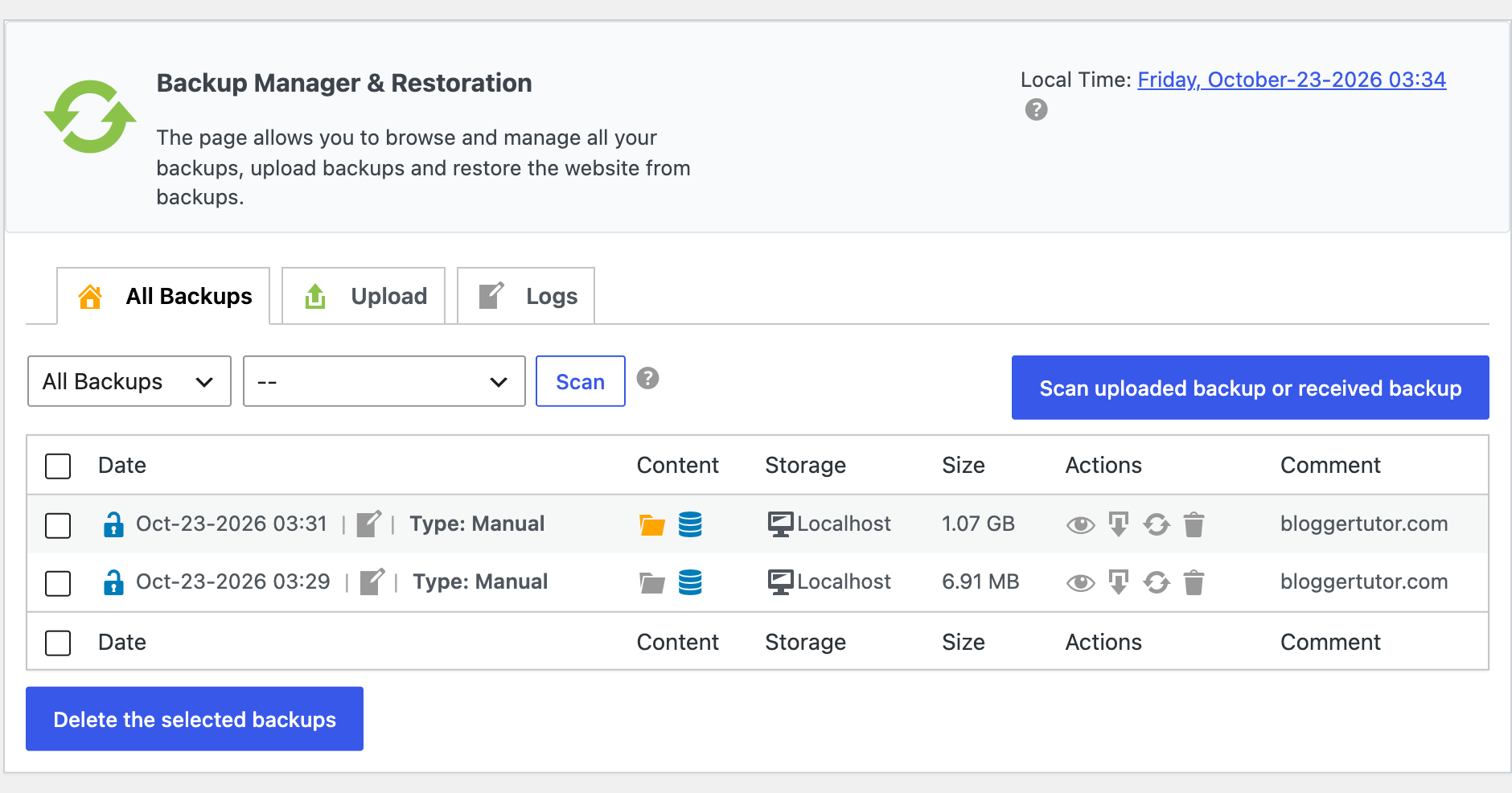Open the Friday, October-23-2026 03:34 local time link
Image resolution: width=1512 pixels, height=793 pixels.
click(1292, 80)
